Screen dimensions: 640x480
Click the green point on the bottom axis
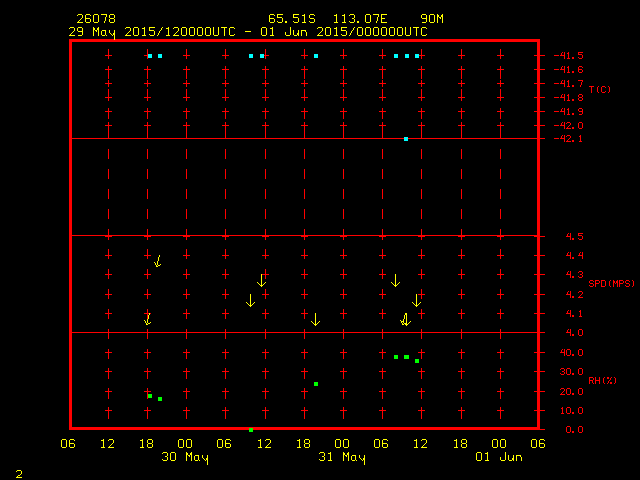click(x=251, y=429)
